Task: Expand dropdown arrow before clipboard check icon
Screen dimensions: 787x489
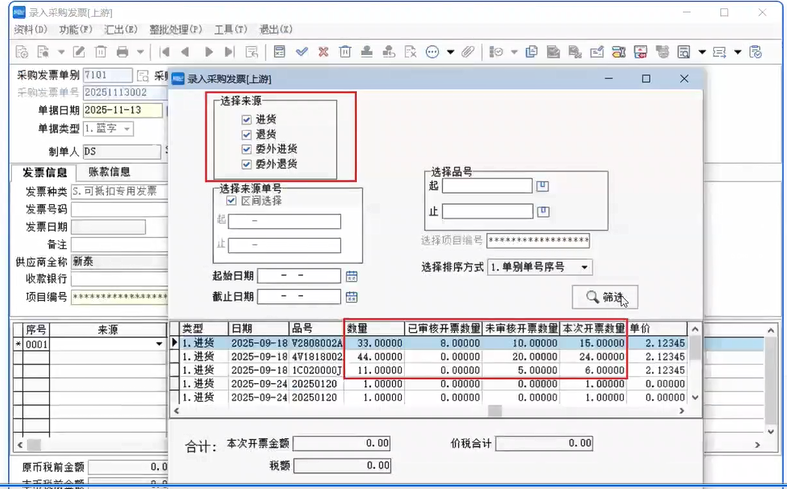Action: coord(737,52)
